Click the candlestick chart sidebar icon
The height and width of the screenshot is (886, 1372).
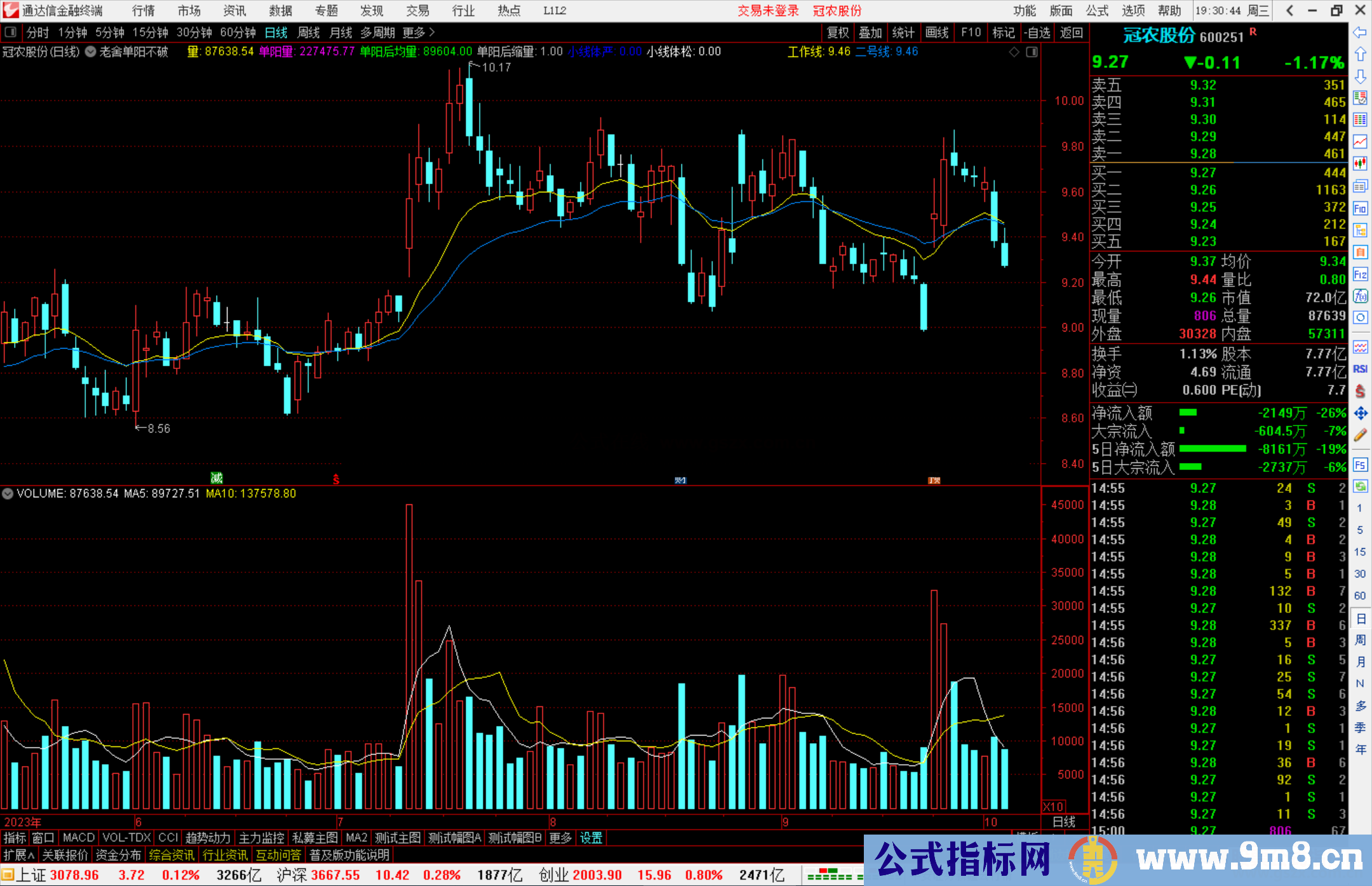[1360, 163]
